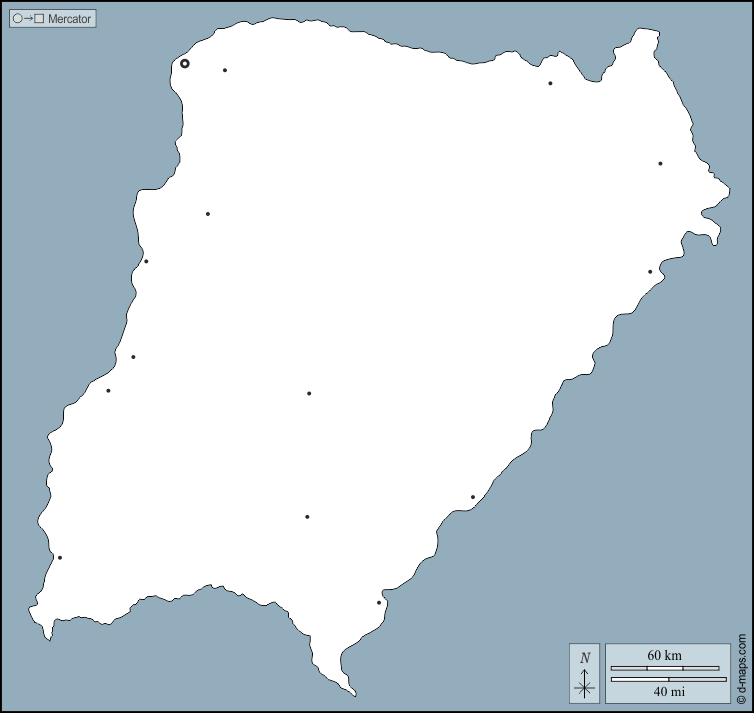Screen dimensions: 754x713
Task: Click the upper dot of the mid-west pair
Action: pos(133,357)
